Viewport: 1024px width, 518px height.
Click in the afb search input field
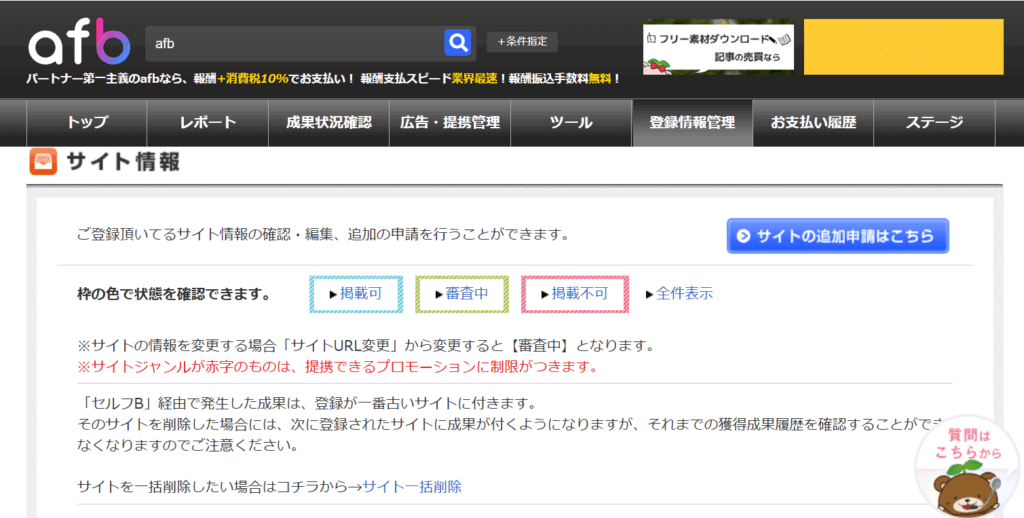295,43
